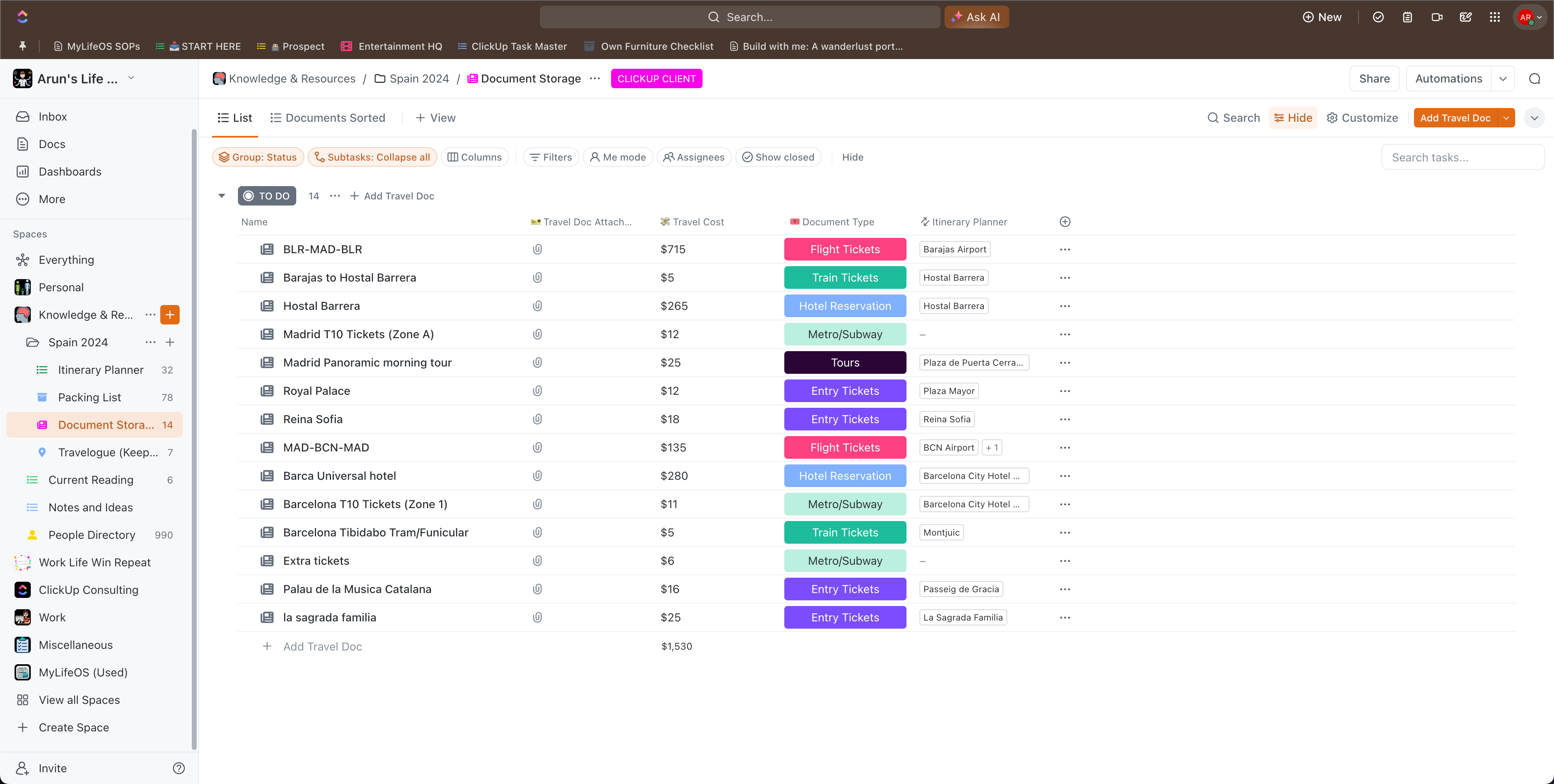Toggle Show closed tasks

point(778,157)
